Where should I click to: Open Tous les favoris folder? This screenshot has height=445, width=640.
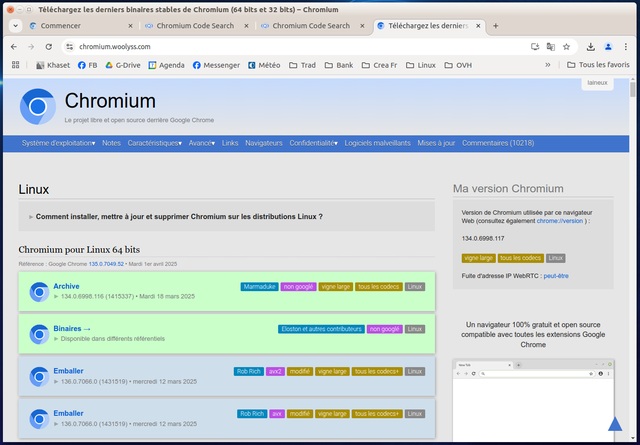pyautogui.click(x=598, y=65)
